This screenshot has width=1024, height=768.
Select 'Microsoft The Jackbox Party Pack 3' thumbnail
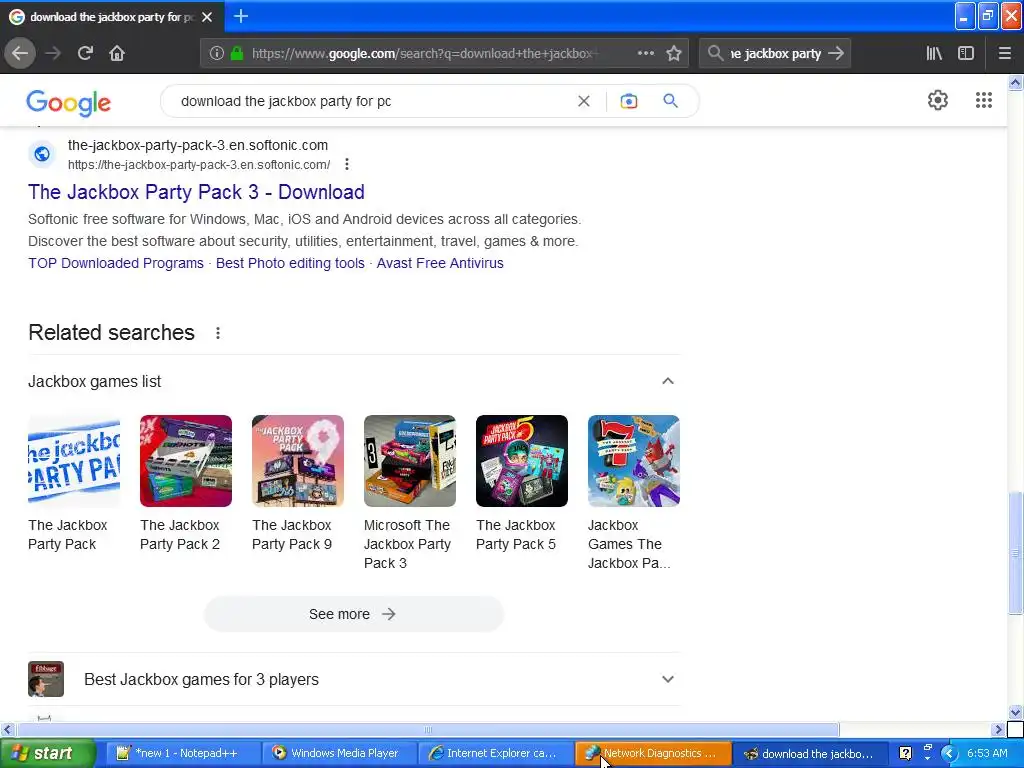(x=409, y=460)
